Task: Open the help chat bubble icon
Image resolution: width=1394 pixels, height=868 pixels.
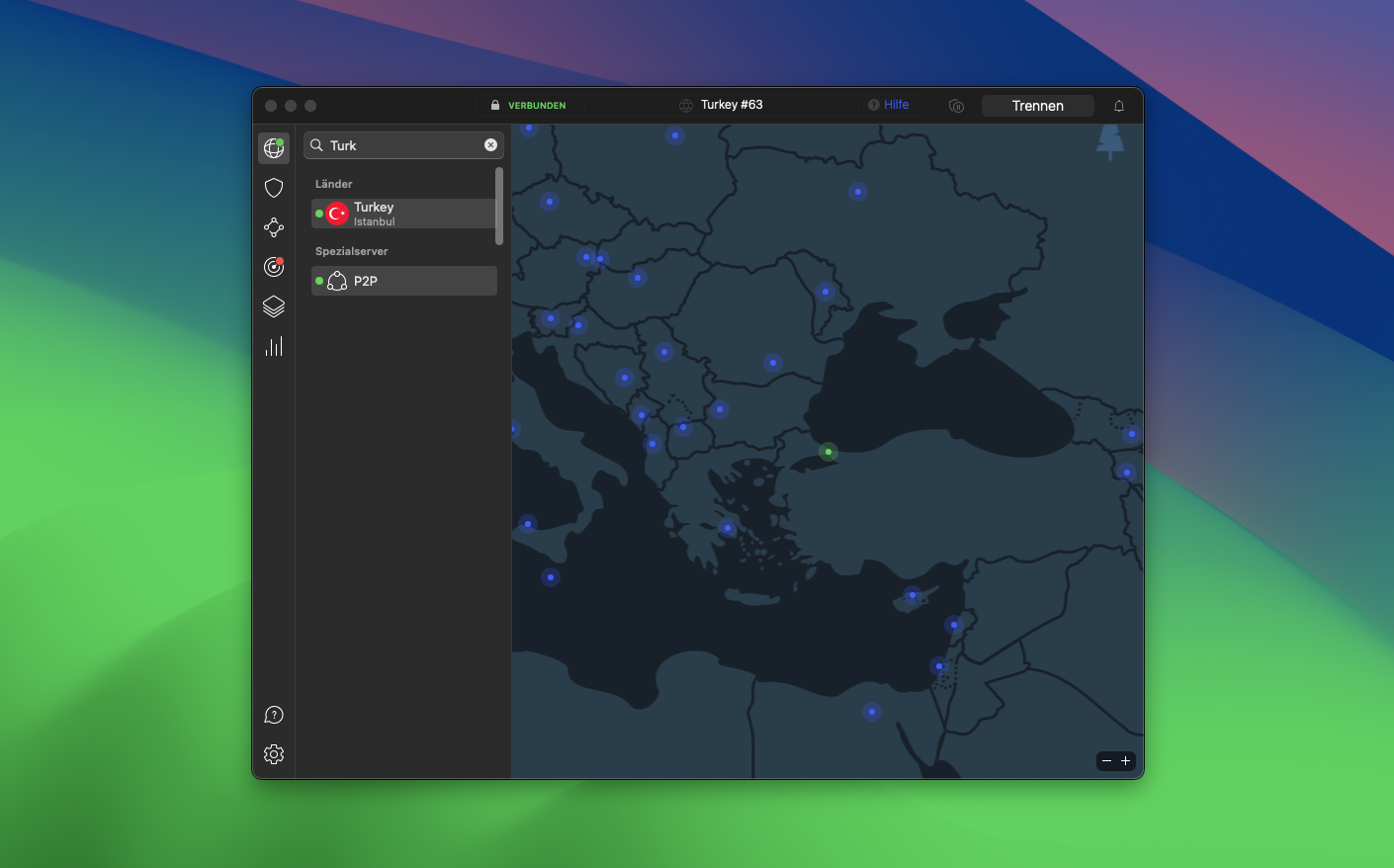Action: [274, 715]
